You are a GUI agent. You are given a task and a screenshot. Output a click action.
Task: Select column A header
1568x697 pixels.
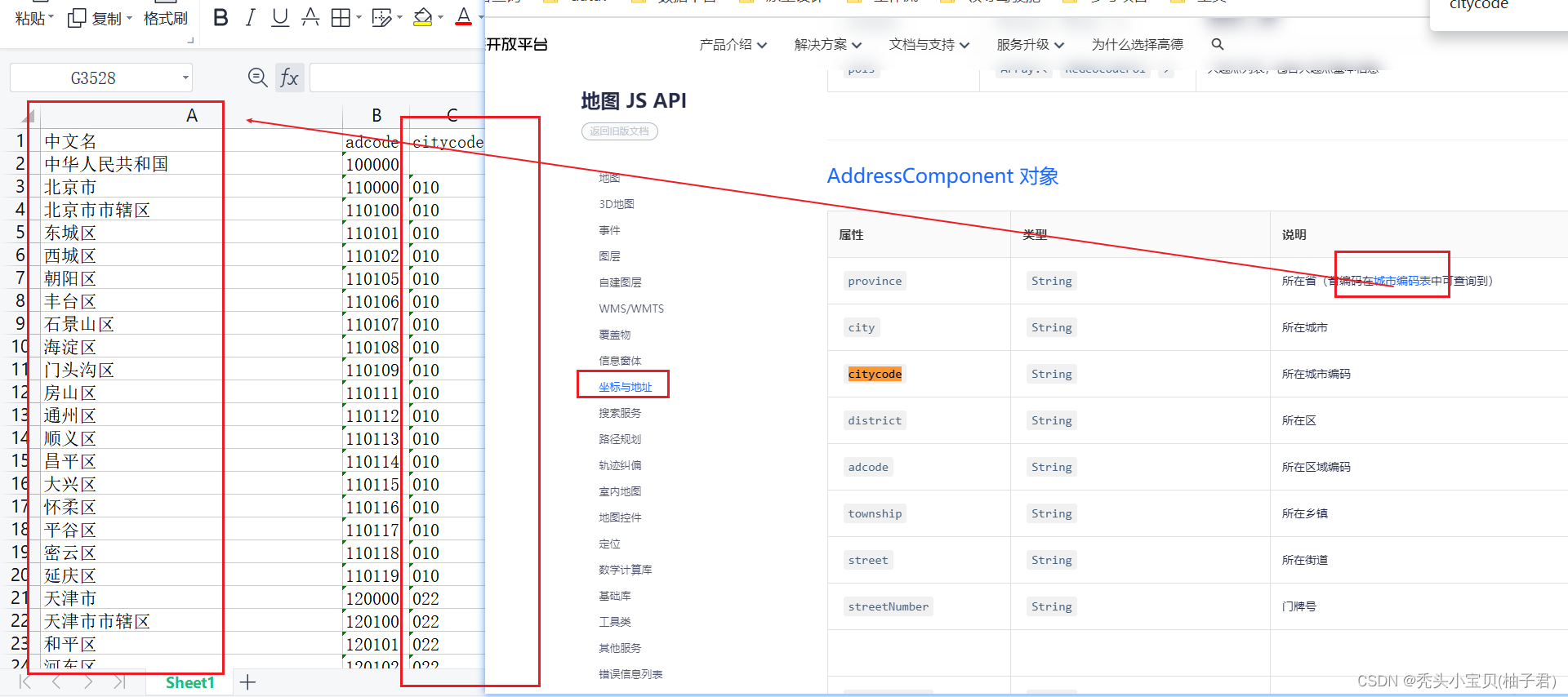point(191,116)
